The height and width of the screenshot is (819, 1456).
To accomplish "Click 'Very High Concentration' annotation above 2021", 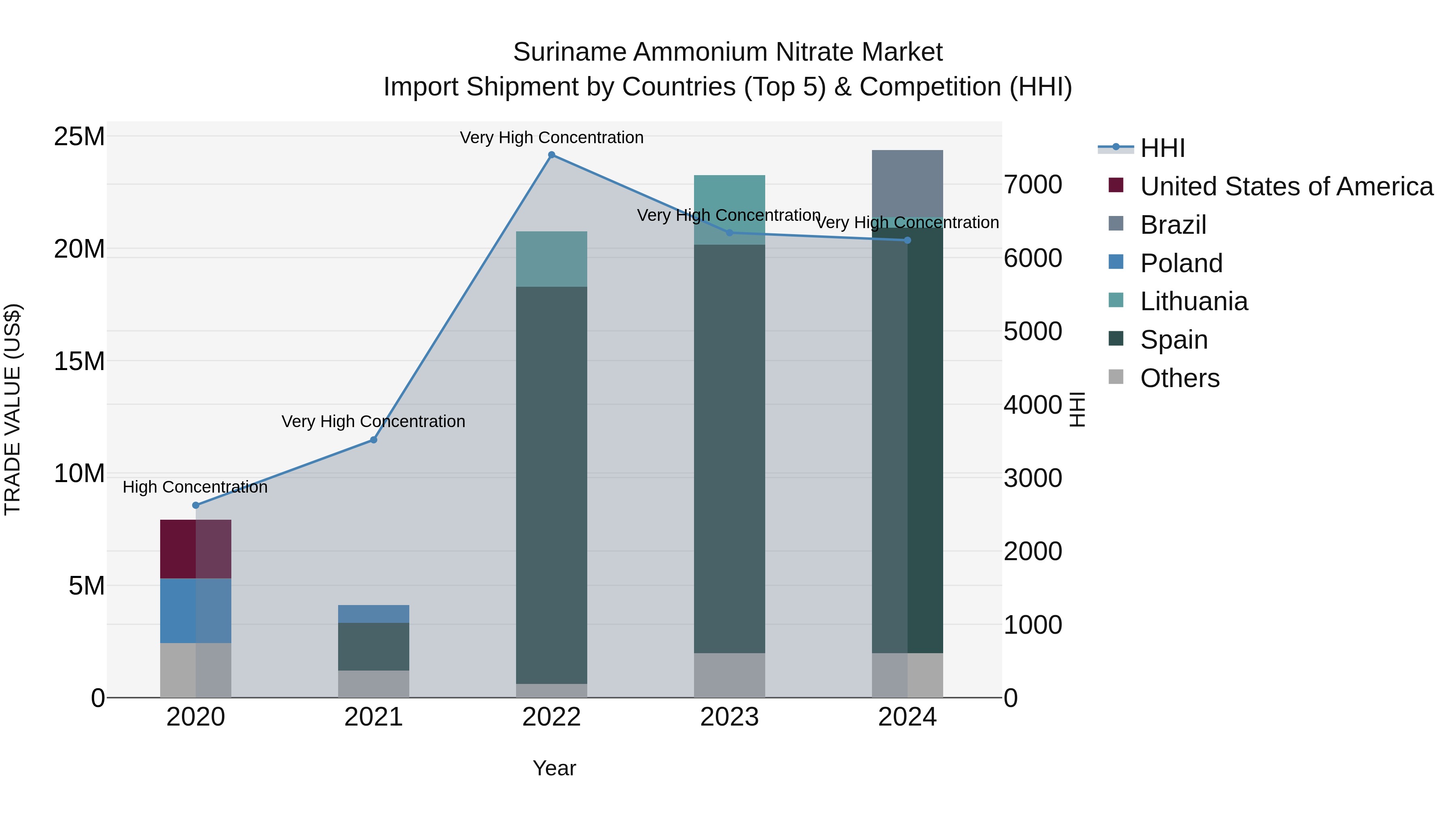I will [x=374, y=421].
